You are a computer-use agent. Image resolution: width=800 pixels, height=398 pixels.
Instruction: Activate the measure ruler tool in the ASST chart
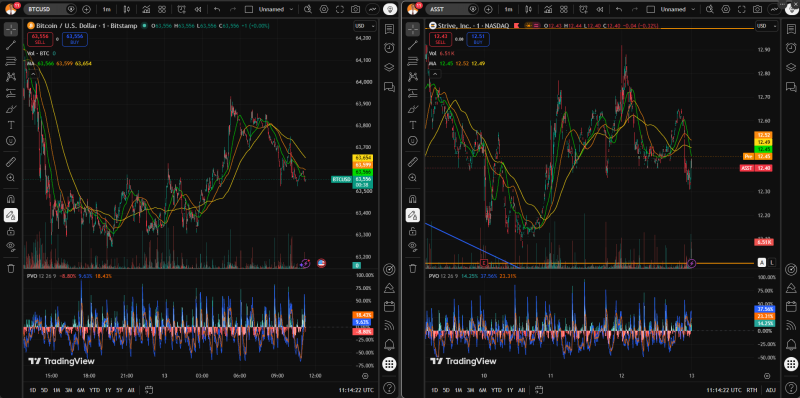pyautogui.click(x=413, y=162)
